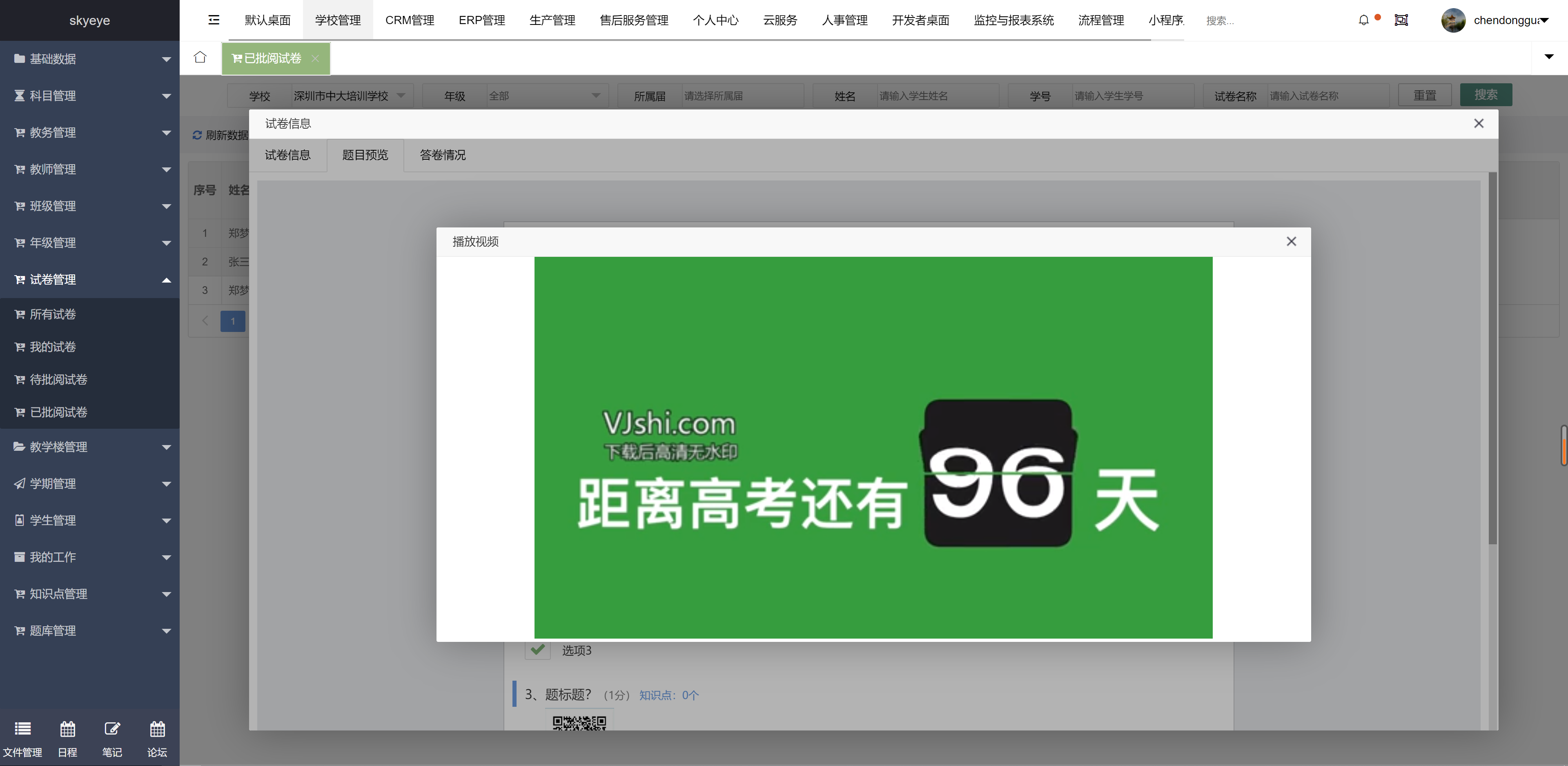Open the 默认桌面 top menu
This screenshot has height=766, width=1568.
(x=267, y=20)
